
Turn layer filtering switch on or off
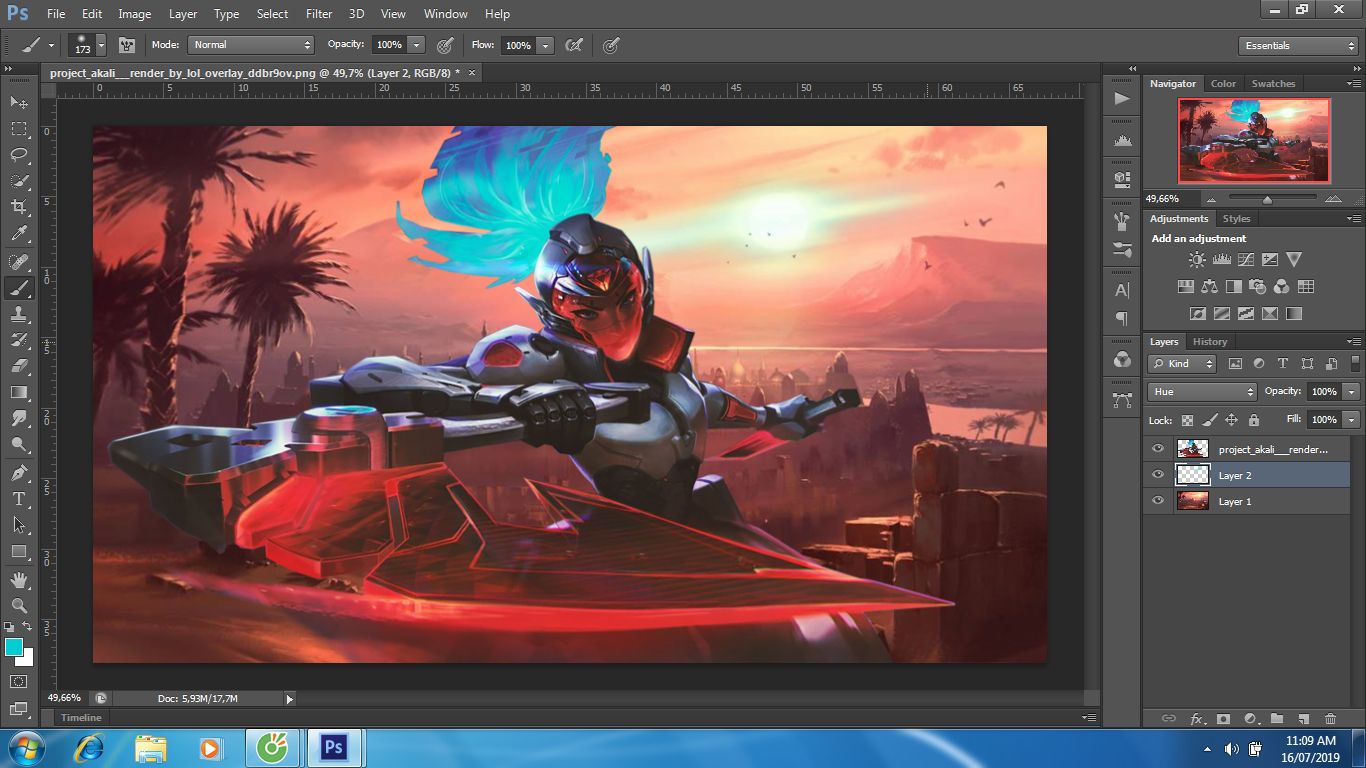point(1356,364)
